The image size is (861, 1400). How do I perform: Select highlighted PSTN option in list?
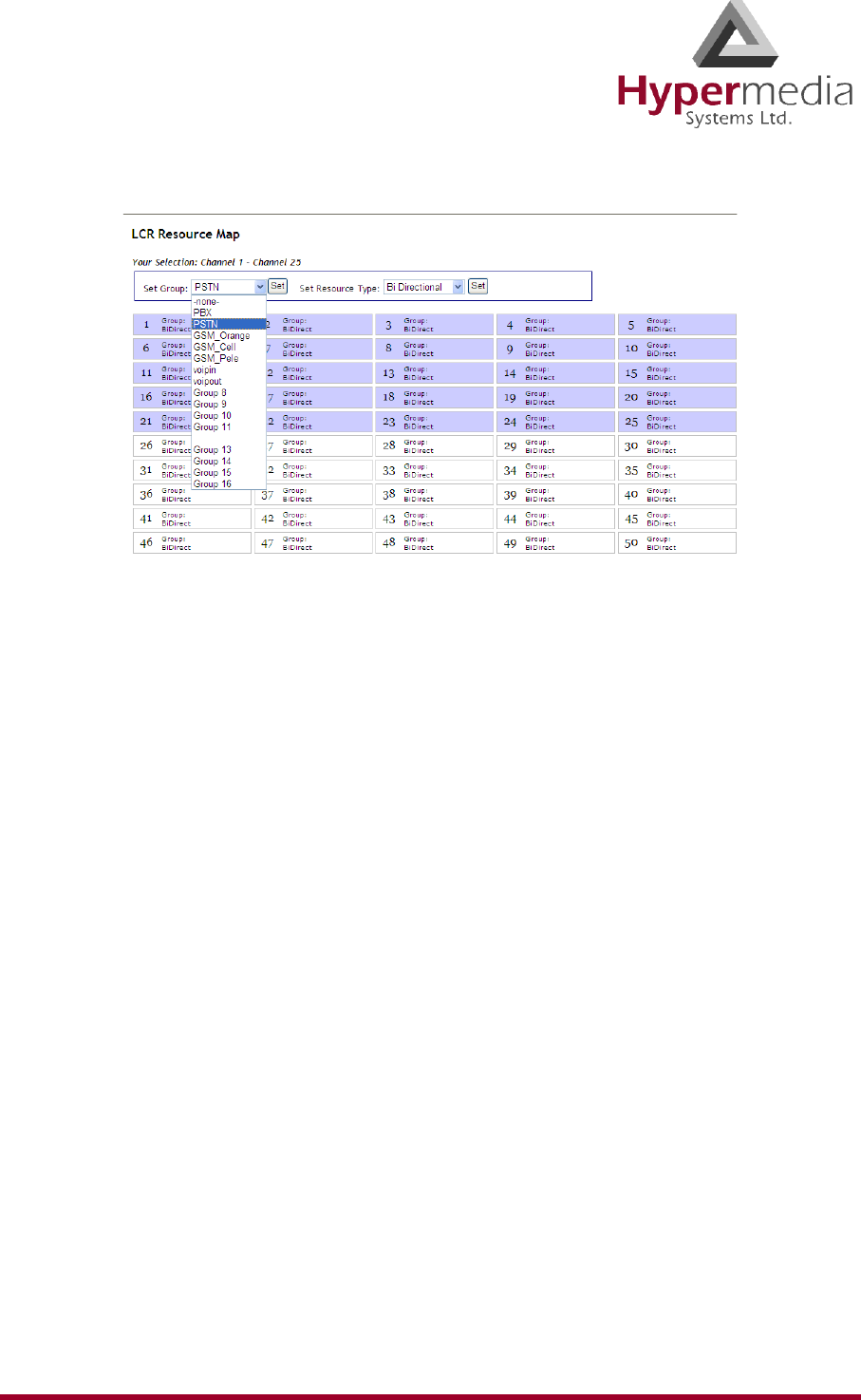coord(229,324)
